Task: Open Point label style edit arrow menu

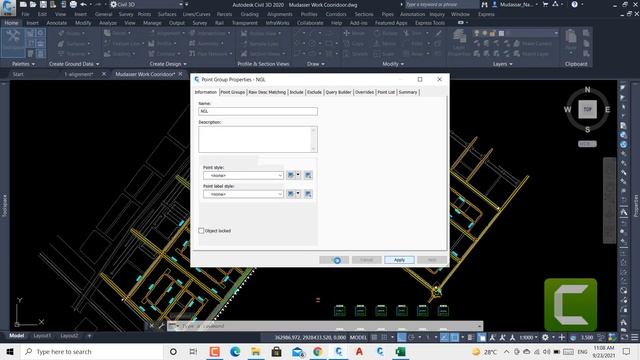Action: coord(298,194)
